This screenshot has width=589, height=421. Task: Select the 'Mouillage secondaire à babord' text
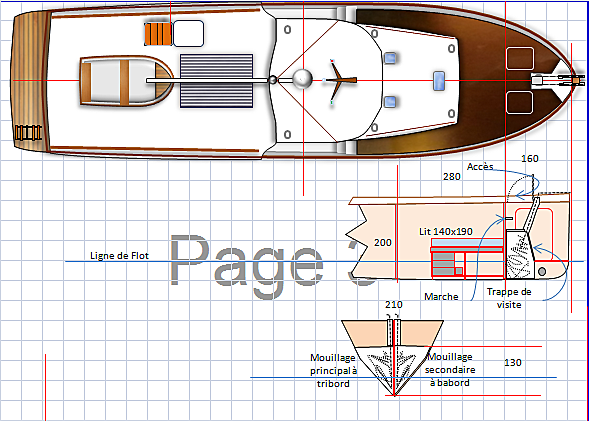coord(450,370)
